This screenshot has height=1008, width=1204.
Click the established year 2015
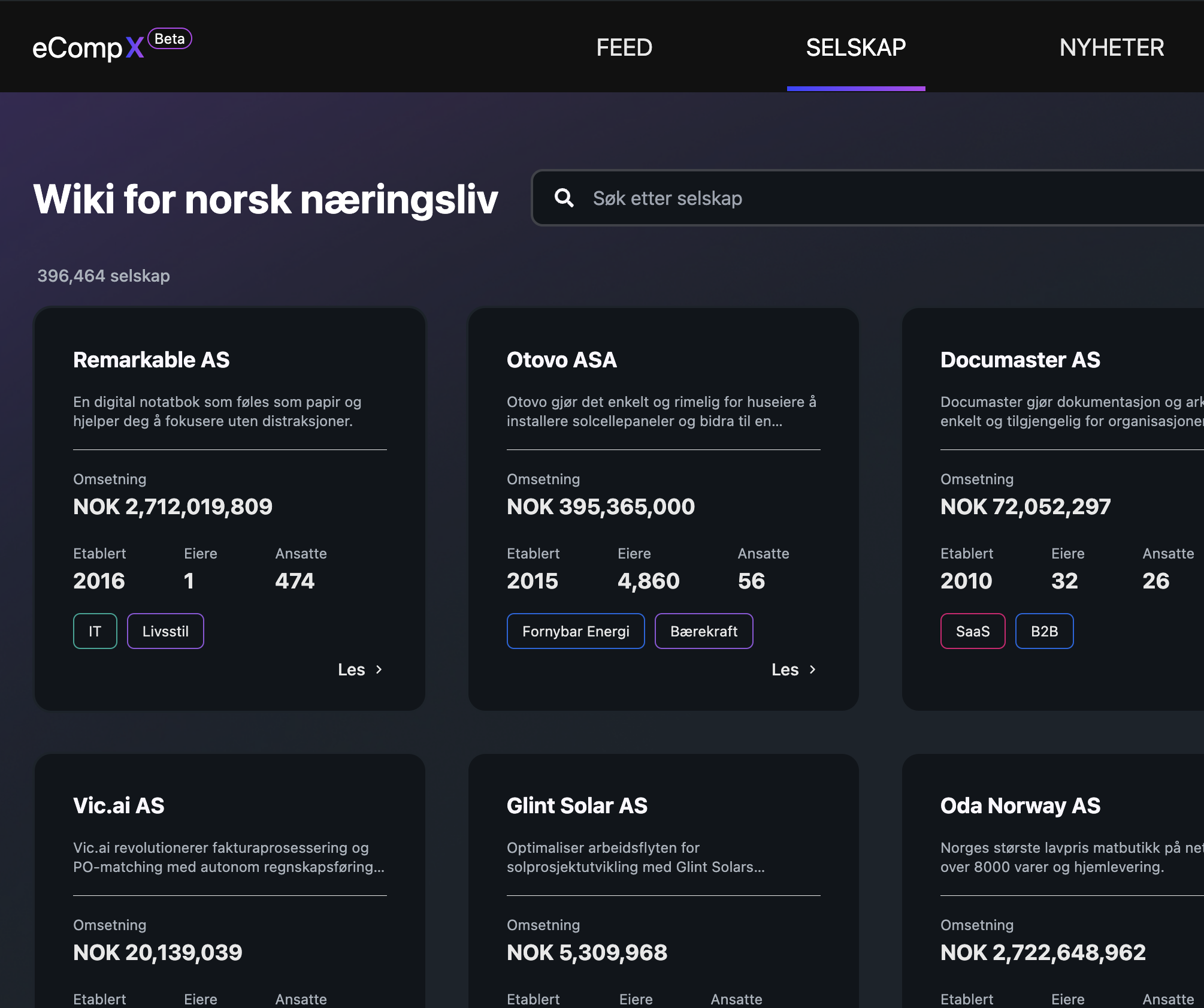[x=533, y=581]
